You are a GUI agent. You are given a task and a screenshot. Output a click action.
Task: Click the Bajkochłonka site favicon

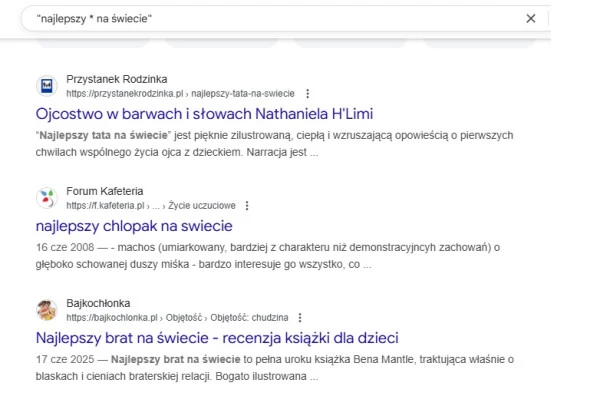click(47, 310)
